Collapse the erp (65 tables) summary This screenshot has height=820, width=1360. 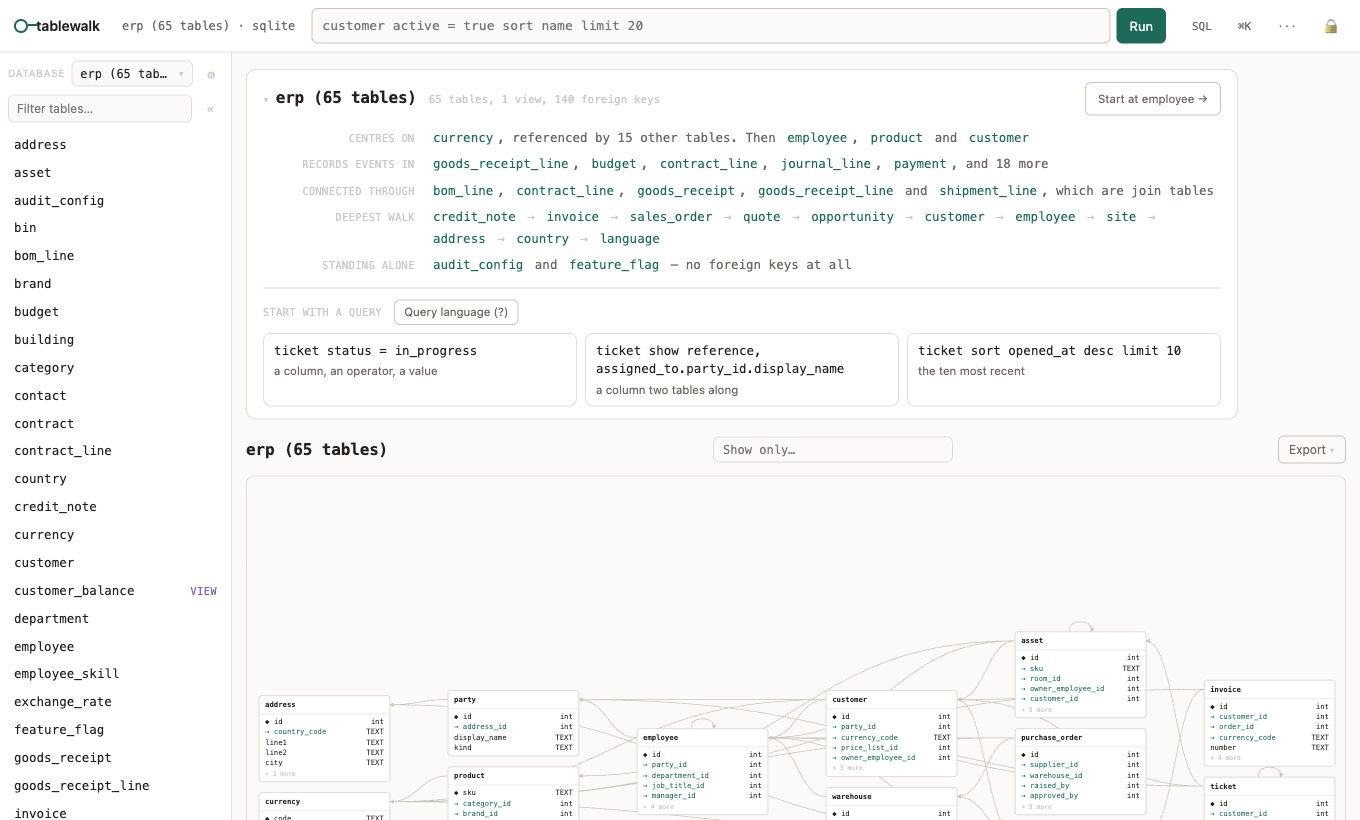(x=266, y=99)
